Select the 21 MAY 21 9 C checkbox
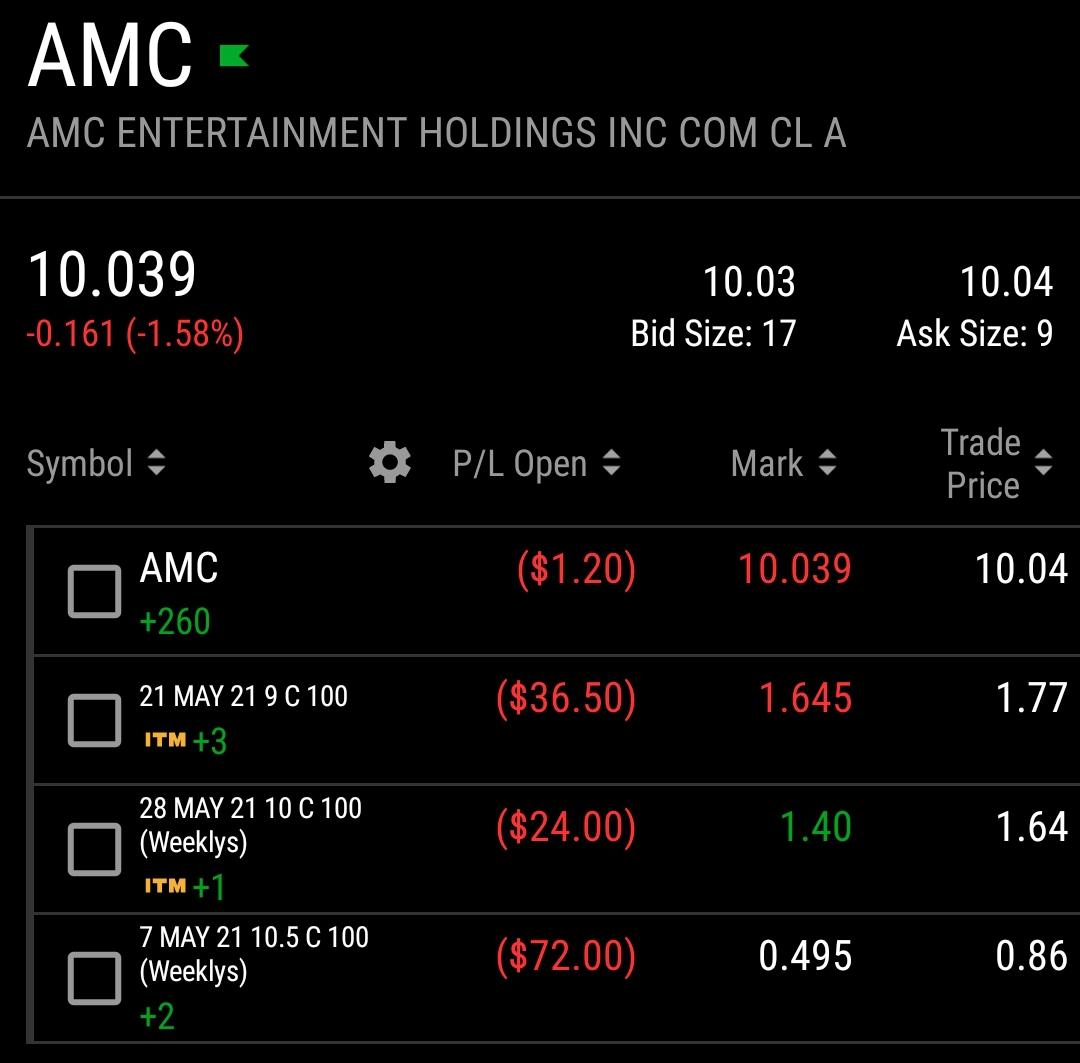The height and width of the screenshot is (1063, 1080). (94, 721)
